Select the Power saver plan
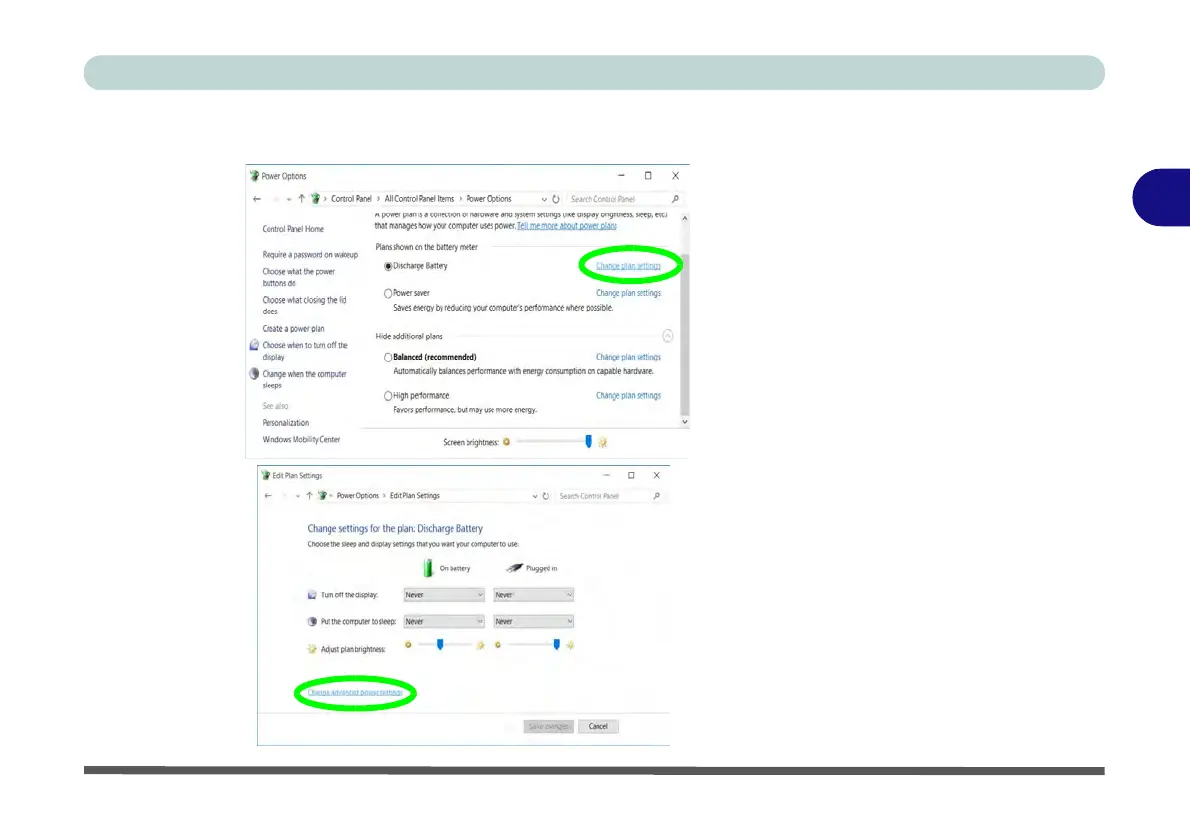The width and height of the screenshot is (1190, 838). [388, 293]
